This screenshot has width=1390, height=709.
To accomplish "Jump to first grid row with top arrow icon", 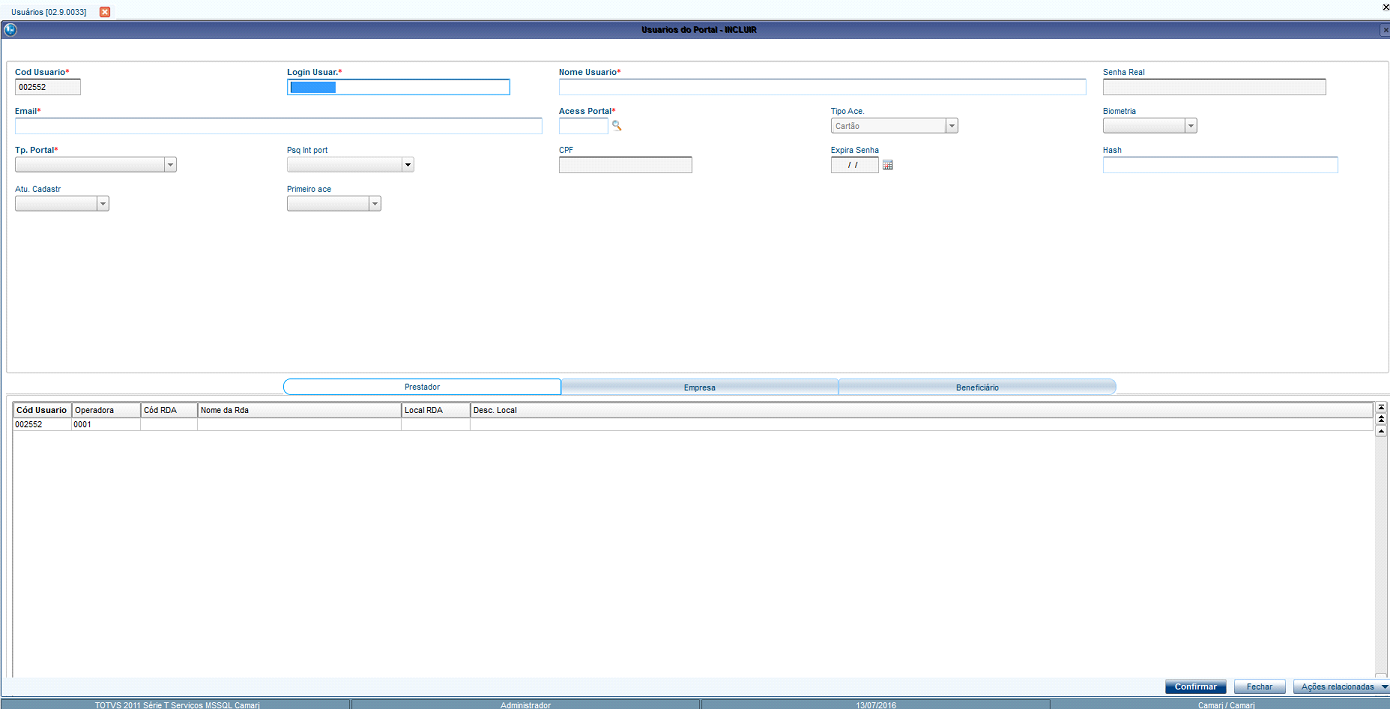I will point(1381,408).
